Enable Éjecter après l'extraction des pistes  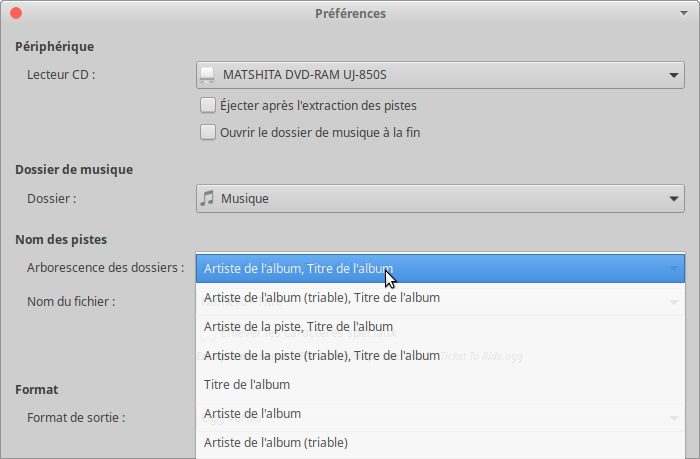click(x=208, y=105)
